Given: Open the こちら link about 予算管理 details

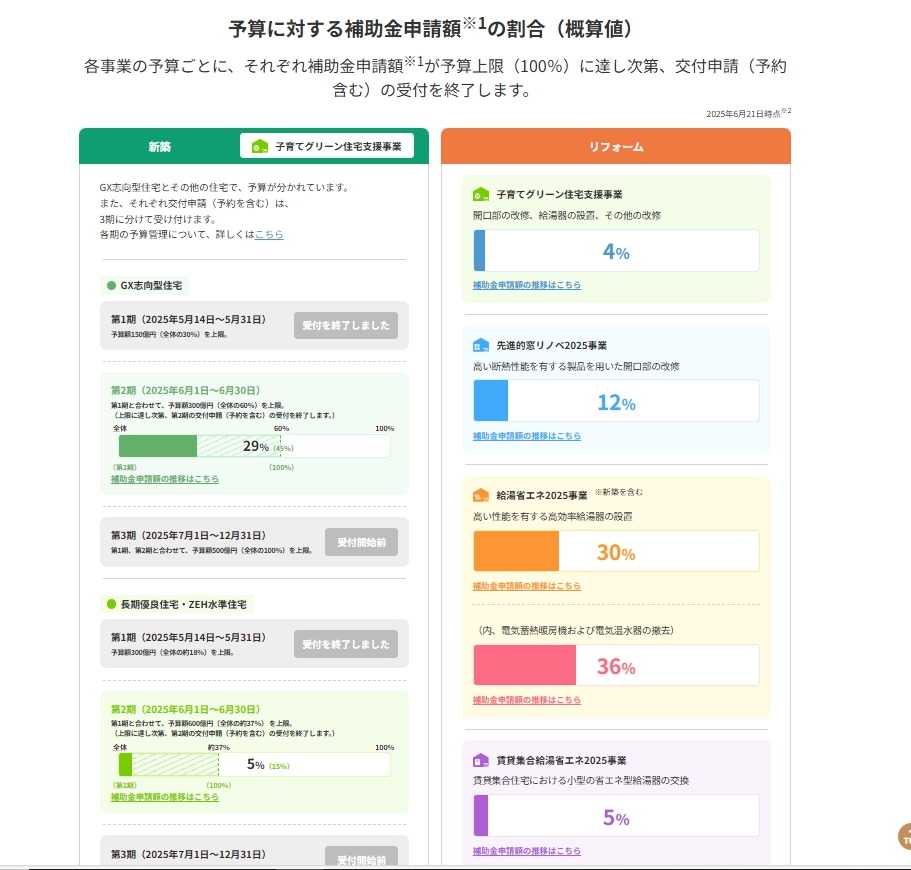Looking at the screenshot, I should click(x=267, y=234).
